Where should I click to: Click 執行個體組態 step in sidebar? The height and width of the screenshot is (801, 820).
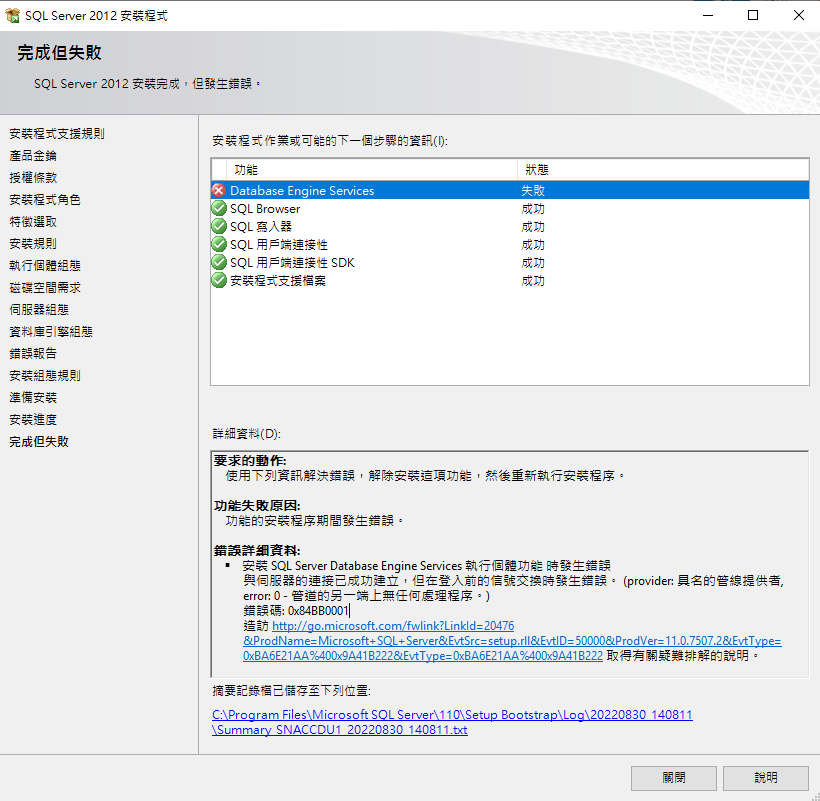[x=45, y=266]
